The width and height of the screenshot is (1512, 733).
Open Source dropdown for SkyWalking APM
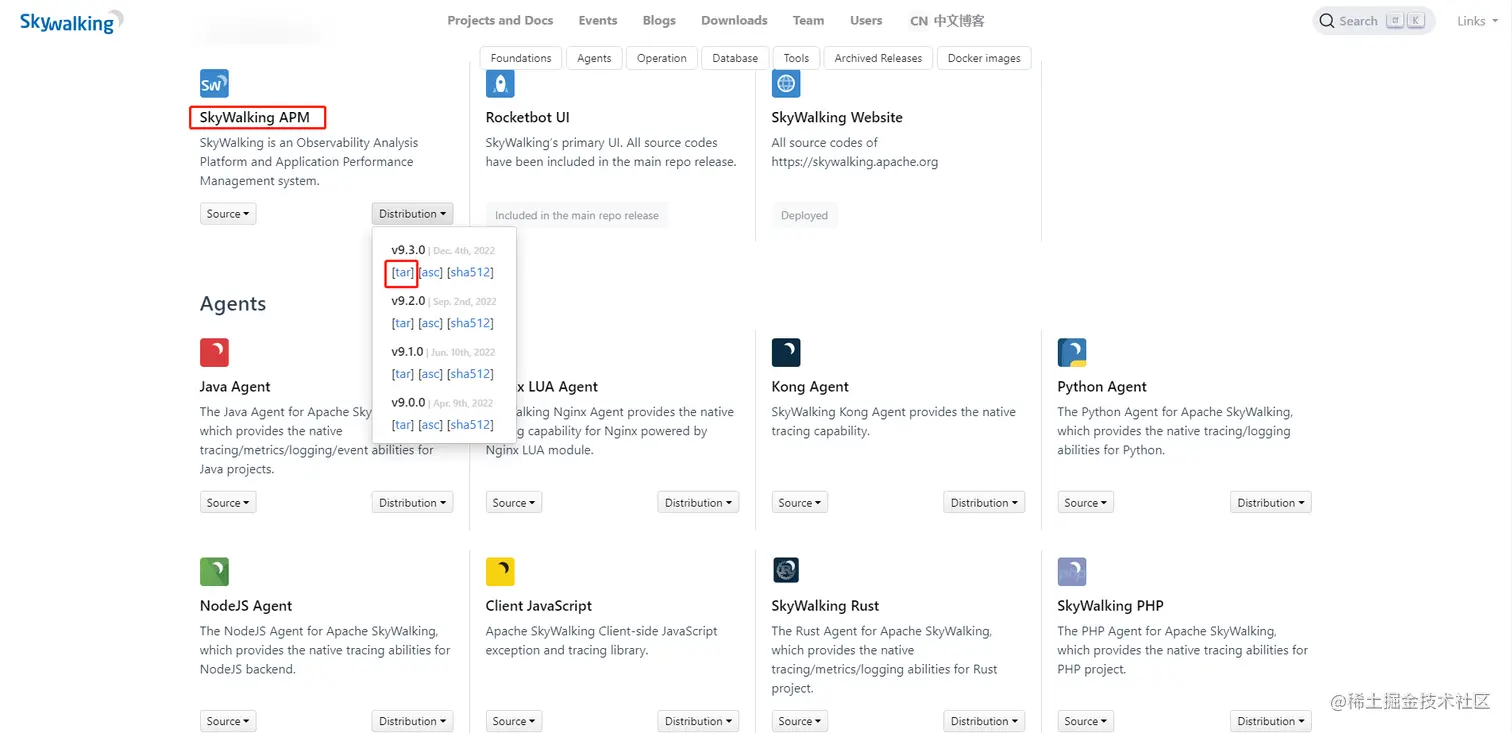228,214
